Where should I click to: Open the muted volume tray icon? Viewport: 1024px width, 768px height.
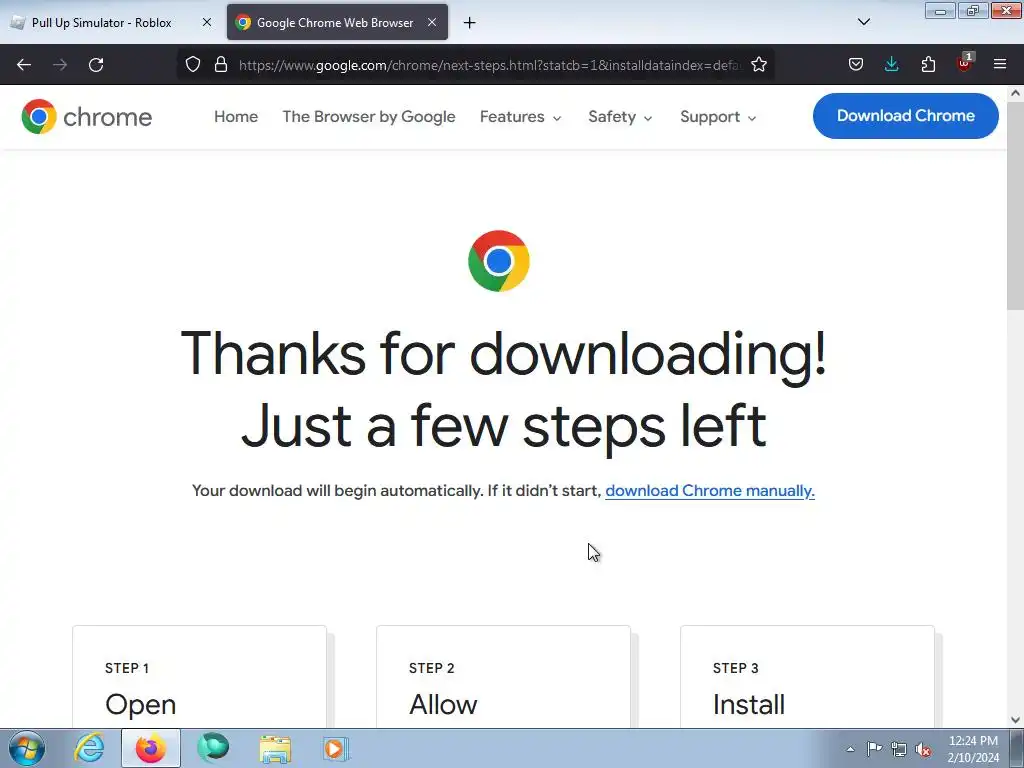[923, 749]
